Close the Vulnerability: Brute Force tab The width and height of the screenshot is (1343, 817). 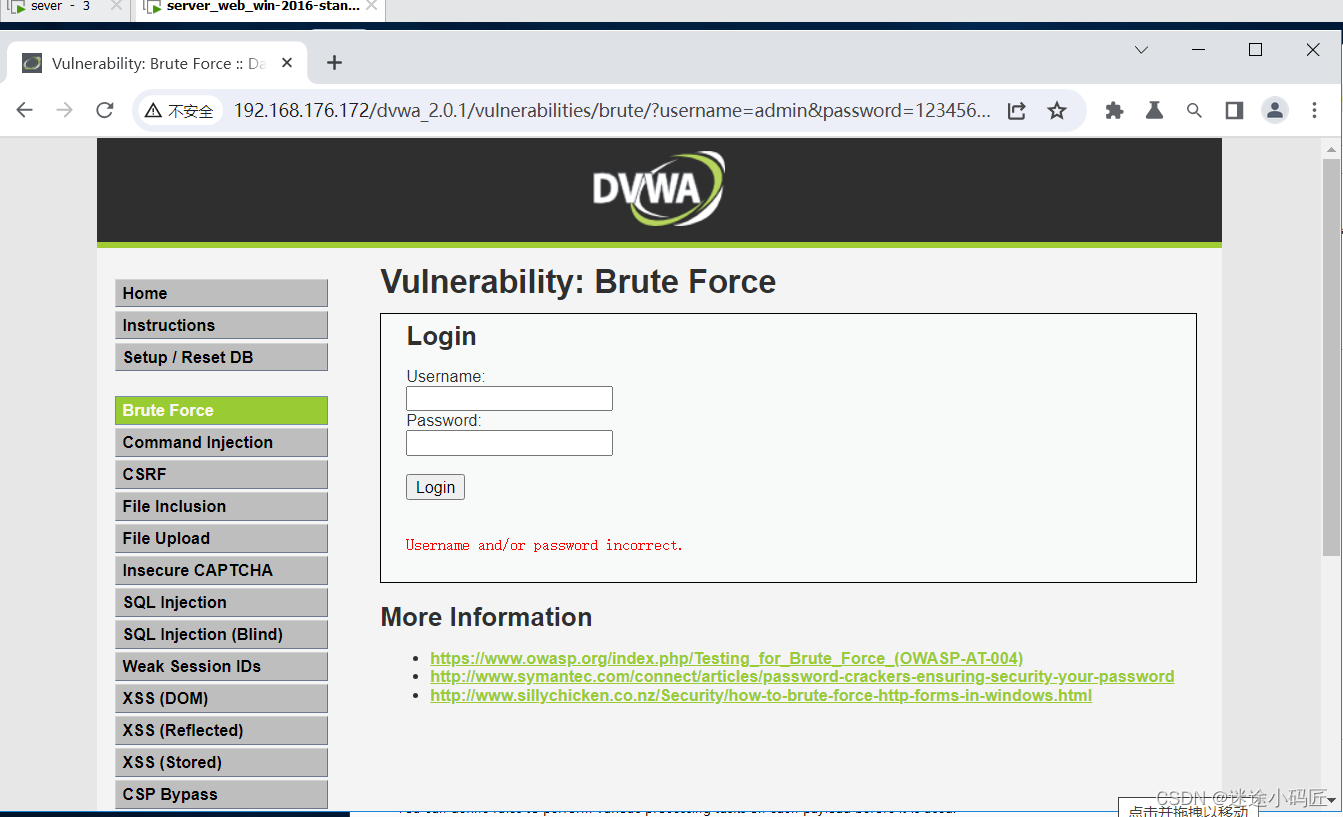(x=288, y=63)
